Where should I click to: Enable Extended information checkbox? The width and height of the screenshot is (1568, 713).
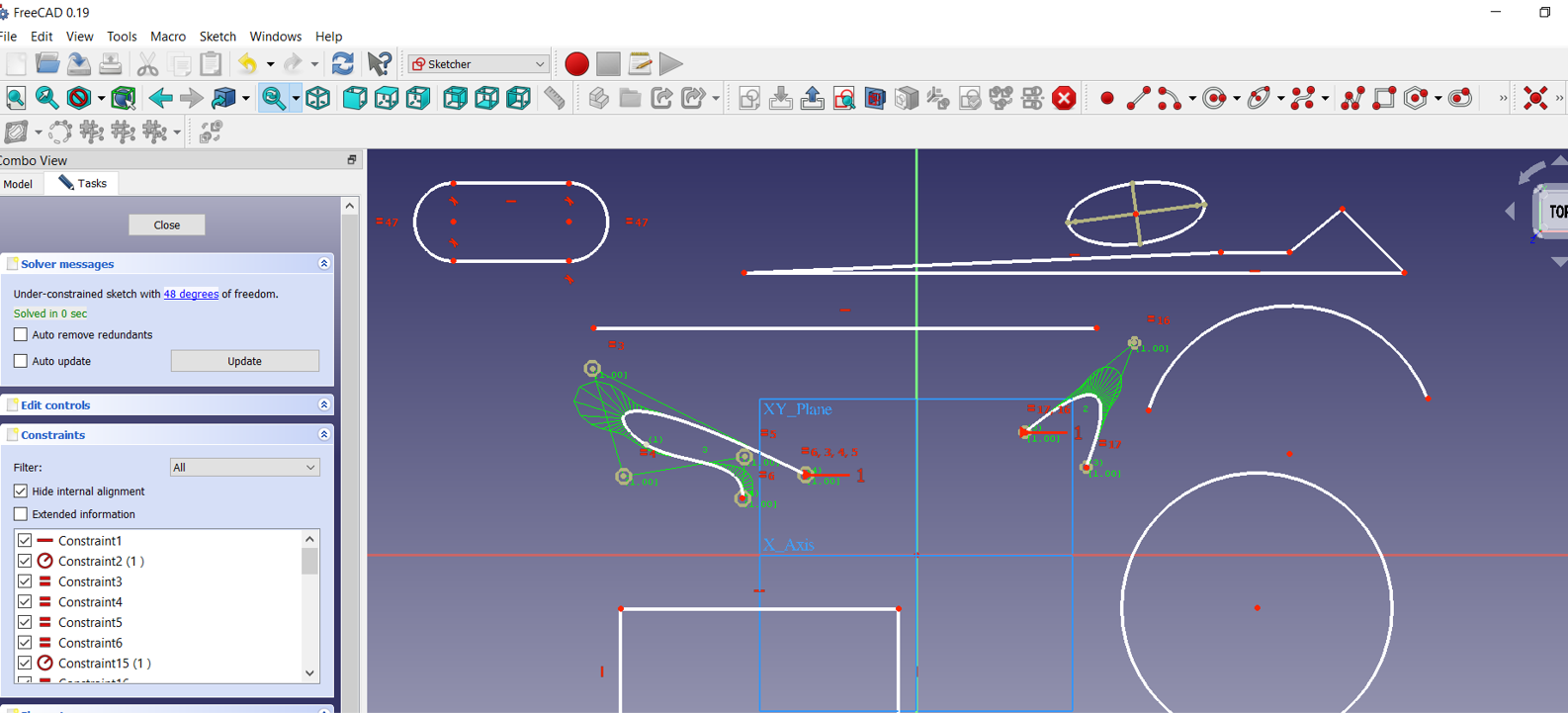coord(21,514)
